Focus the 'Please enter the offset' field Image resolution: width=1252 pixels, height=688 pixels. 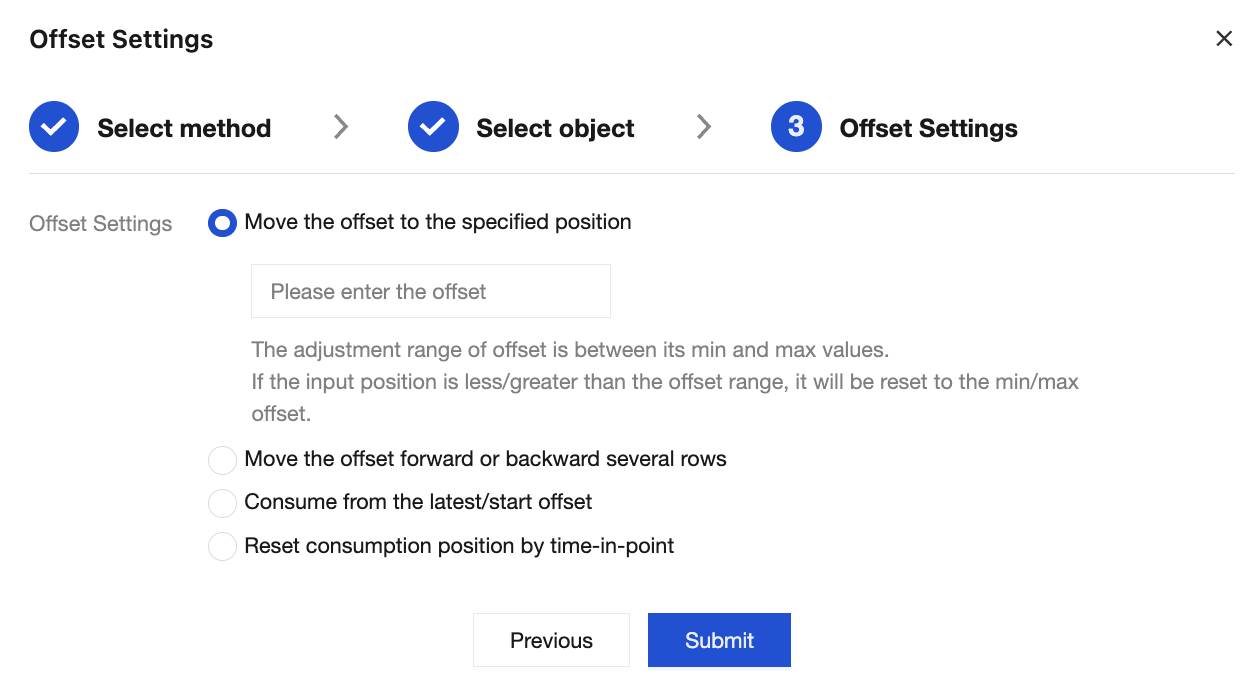[x=430, y=292]
